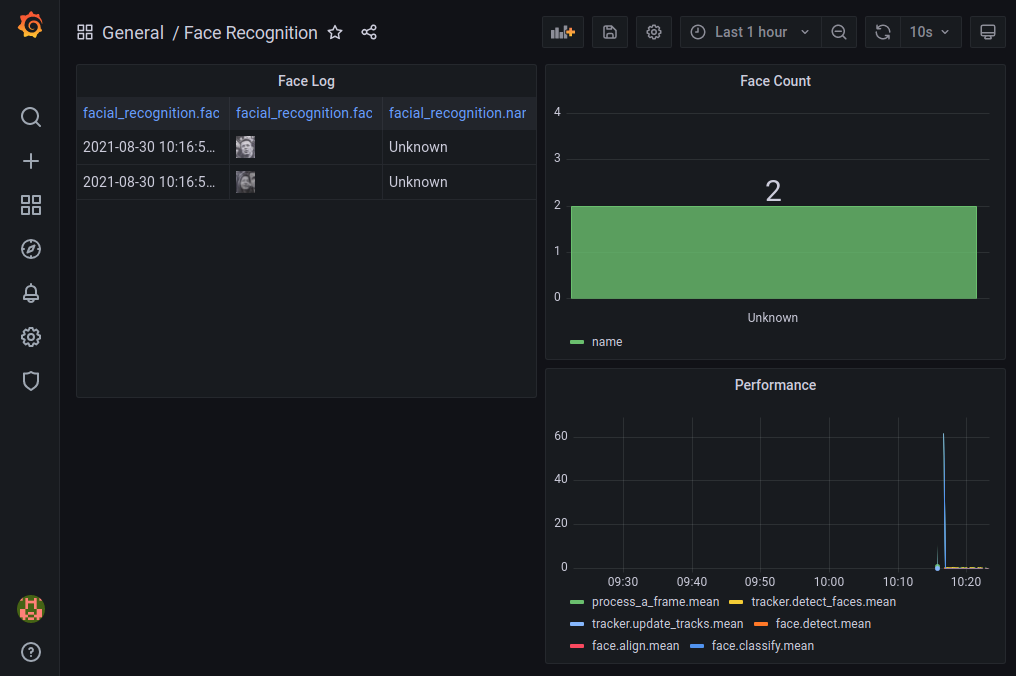Open the Grafana home logo

[x=30, y=26]
